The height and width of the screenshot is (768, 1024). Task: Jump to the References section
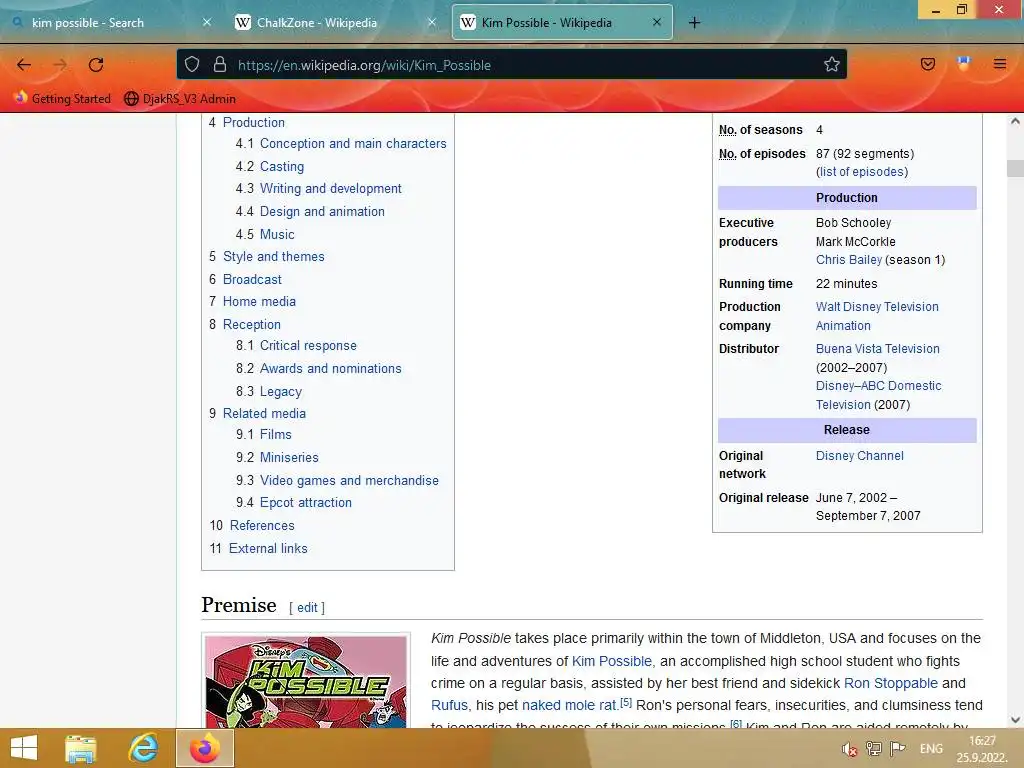coord(262,526)
